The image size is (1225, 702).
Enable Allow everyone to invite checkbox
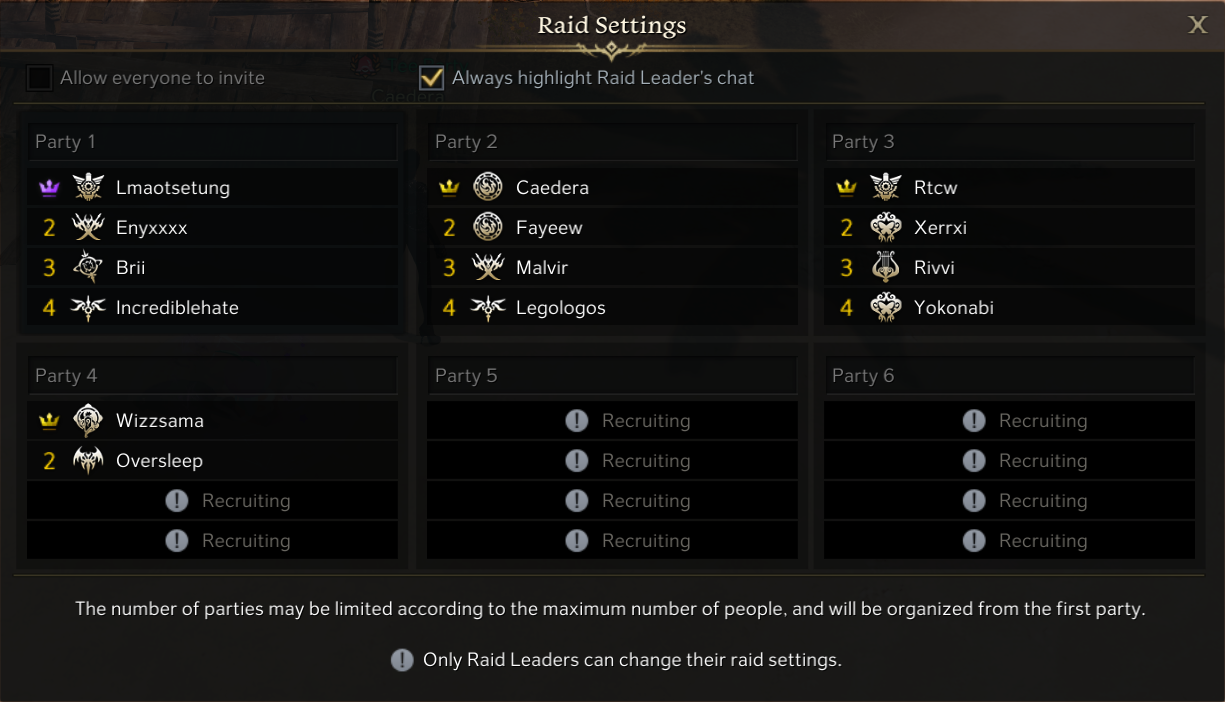pyautogui.click(x=40, y=78)
